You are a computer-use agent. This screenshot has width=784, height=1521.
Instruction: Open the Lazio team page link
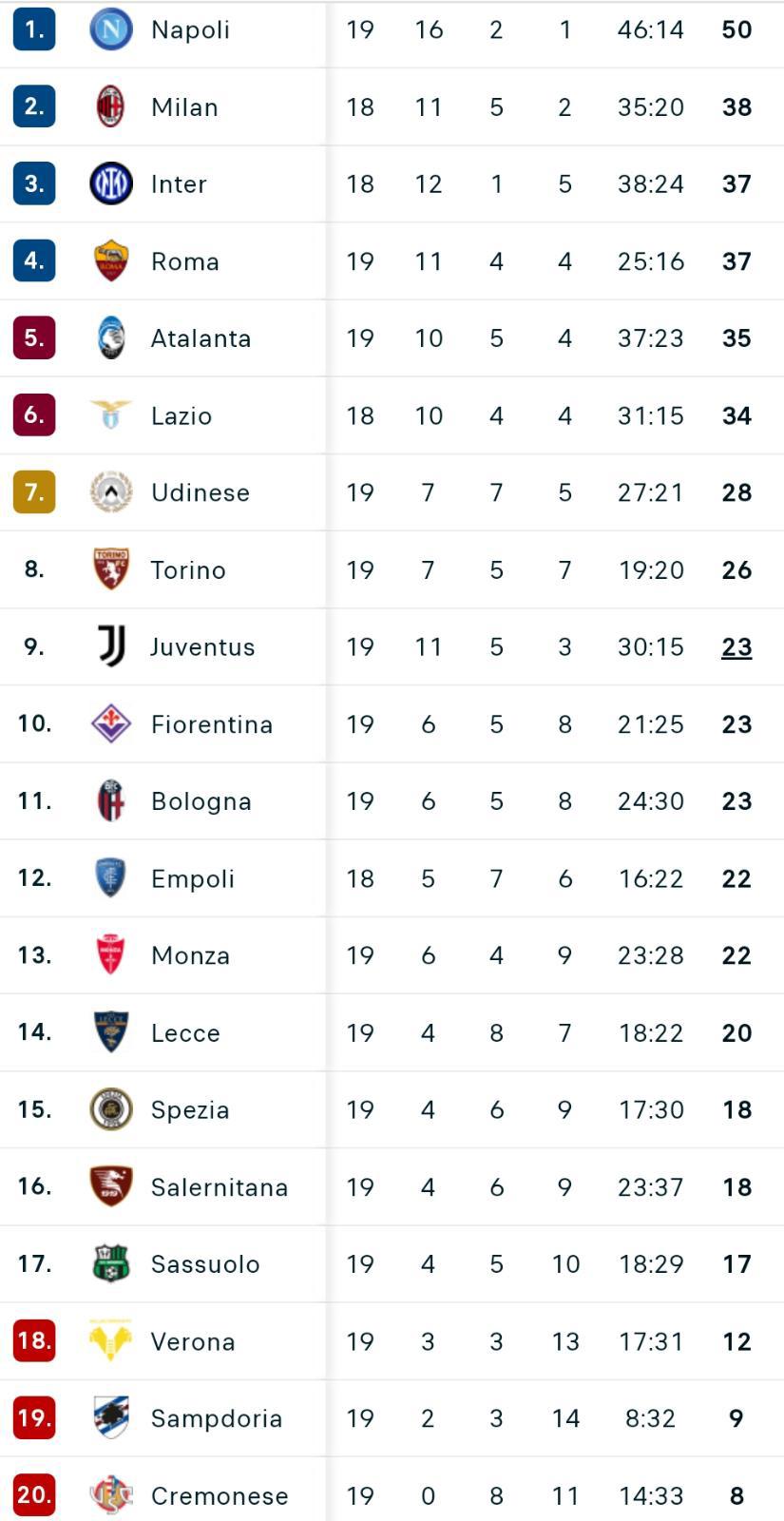pyautogui.click(x=181, y=415)
